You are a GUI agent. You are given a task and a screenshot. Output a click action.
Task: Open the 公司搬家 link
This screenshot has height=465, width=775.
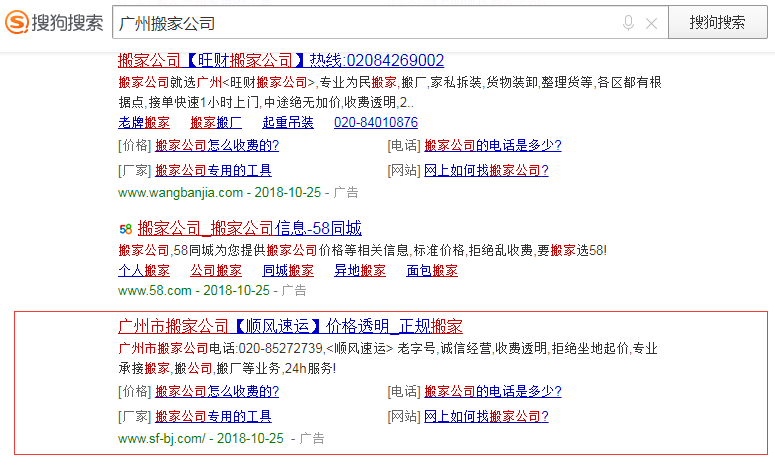click(x=216, y=270)
